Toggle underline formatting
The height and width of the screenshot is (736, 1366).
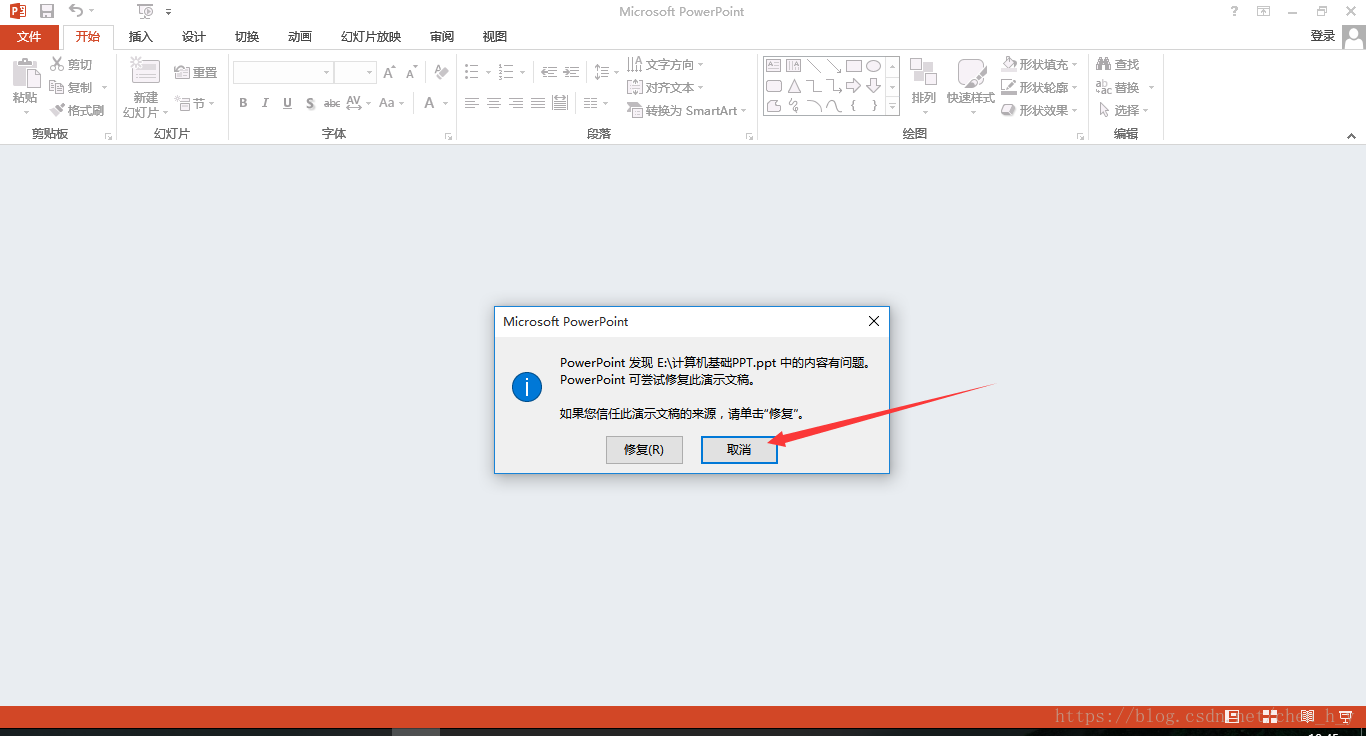click(x=287, y=103)
